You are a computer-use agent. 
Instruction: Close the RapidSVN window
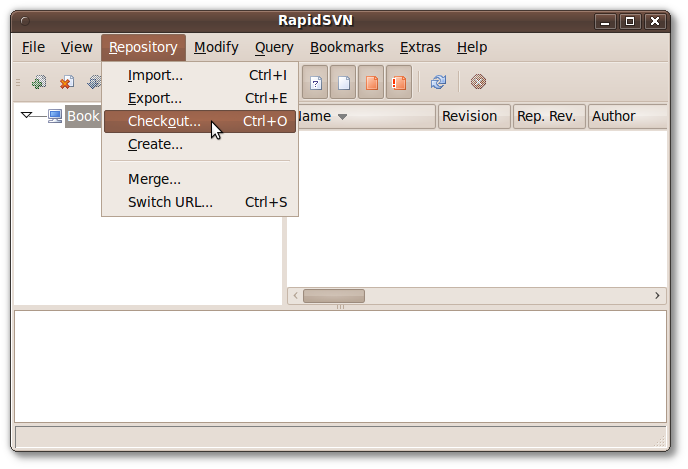[655, 21]
